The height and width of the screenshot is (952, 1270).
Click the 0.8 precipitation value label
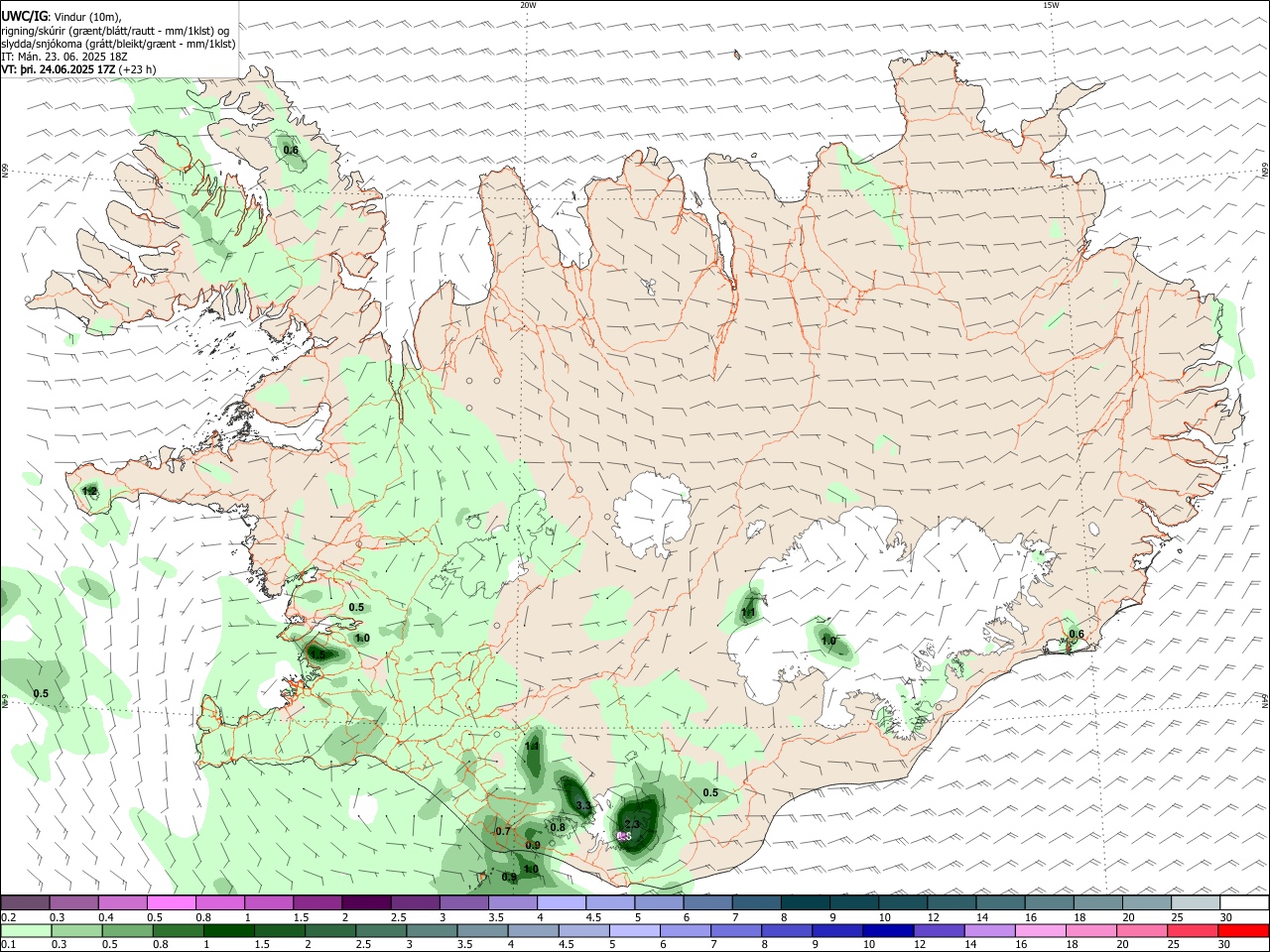coord(558,827)
